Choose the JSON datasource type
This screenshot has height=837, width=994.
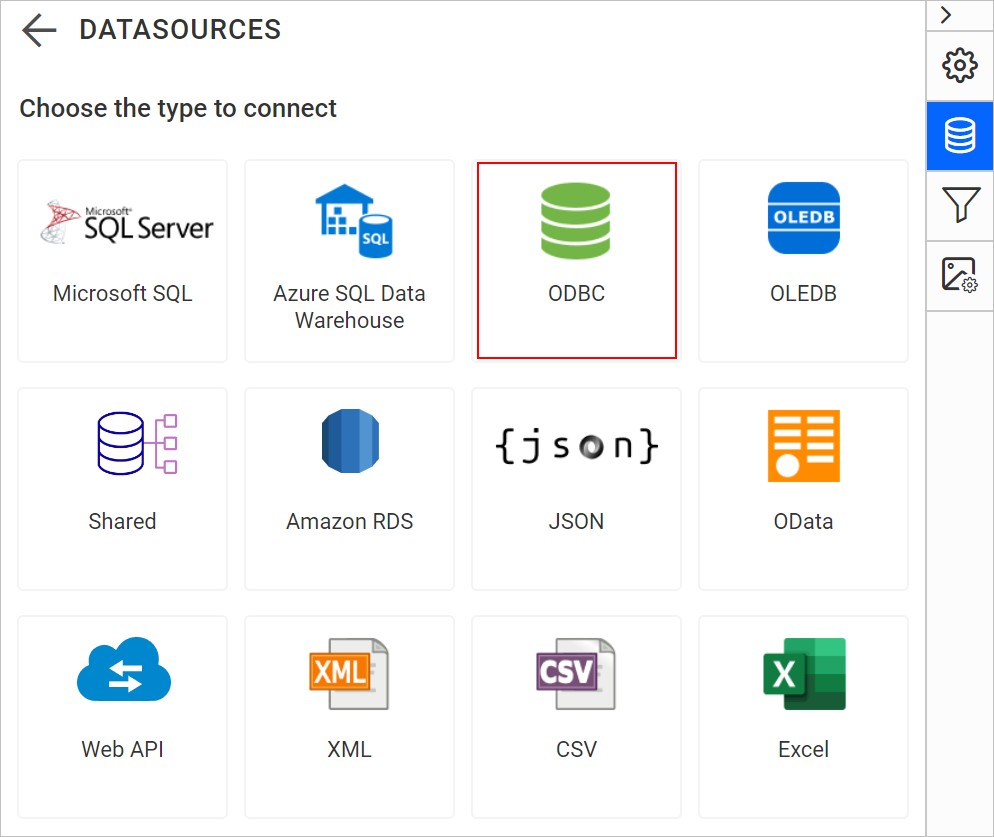576,489
